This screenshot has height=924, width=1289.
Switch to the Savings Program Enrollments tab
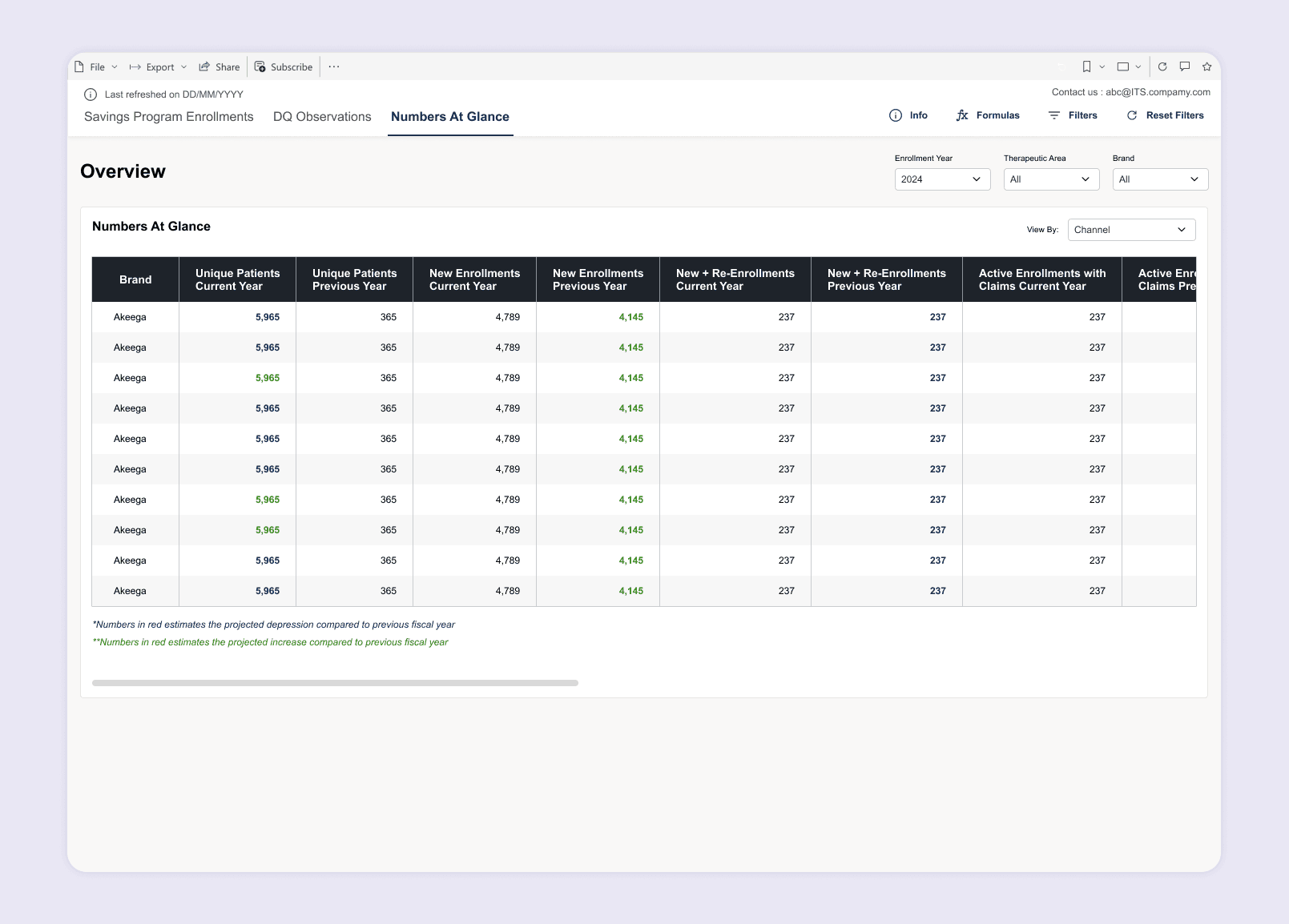click(168, 117)
